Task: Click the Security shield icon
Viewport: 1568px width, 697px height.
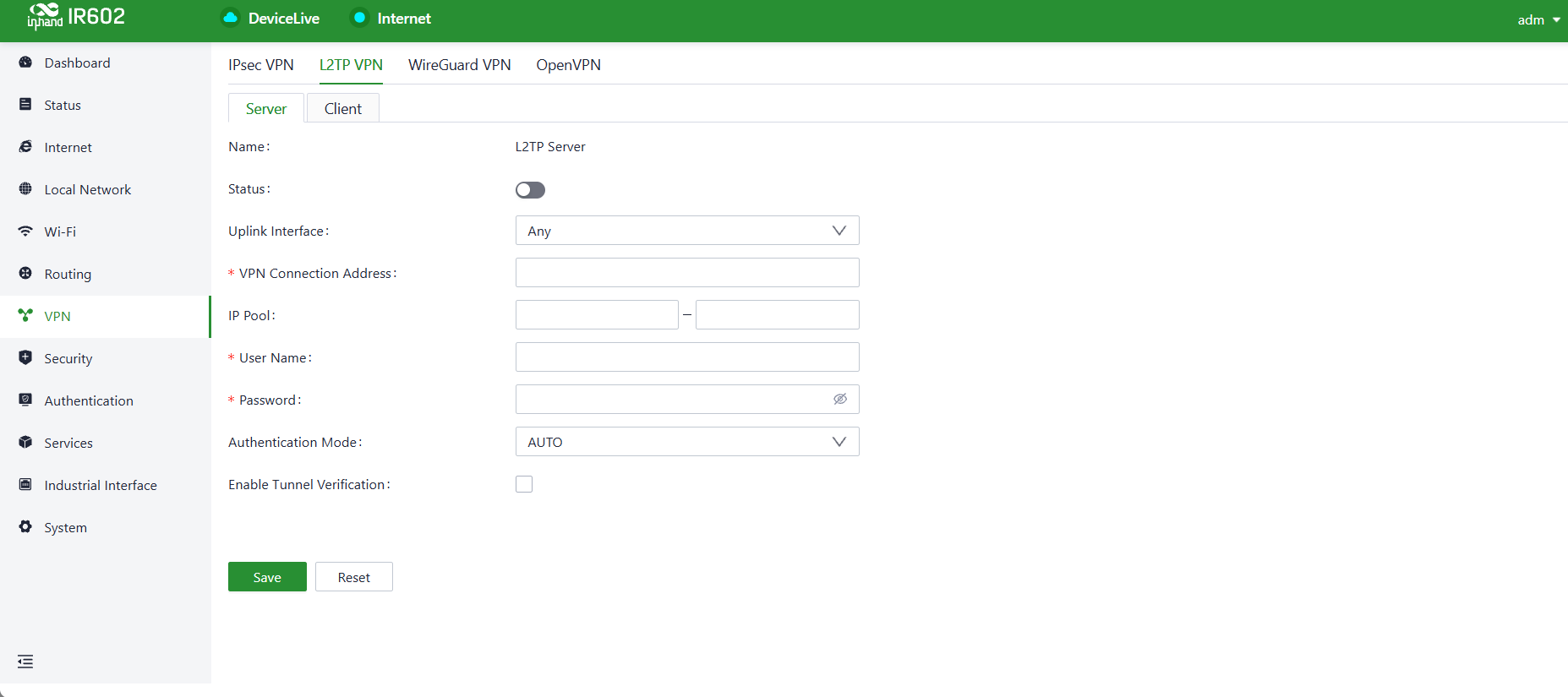Action: point(25,358)
